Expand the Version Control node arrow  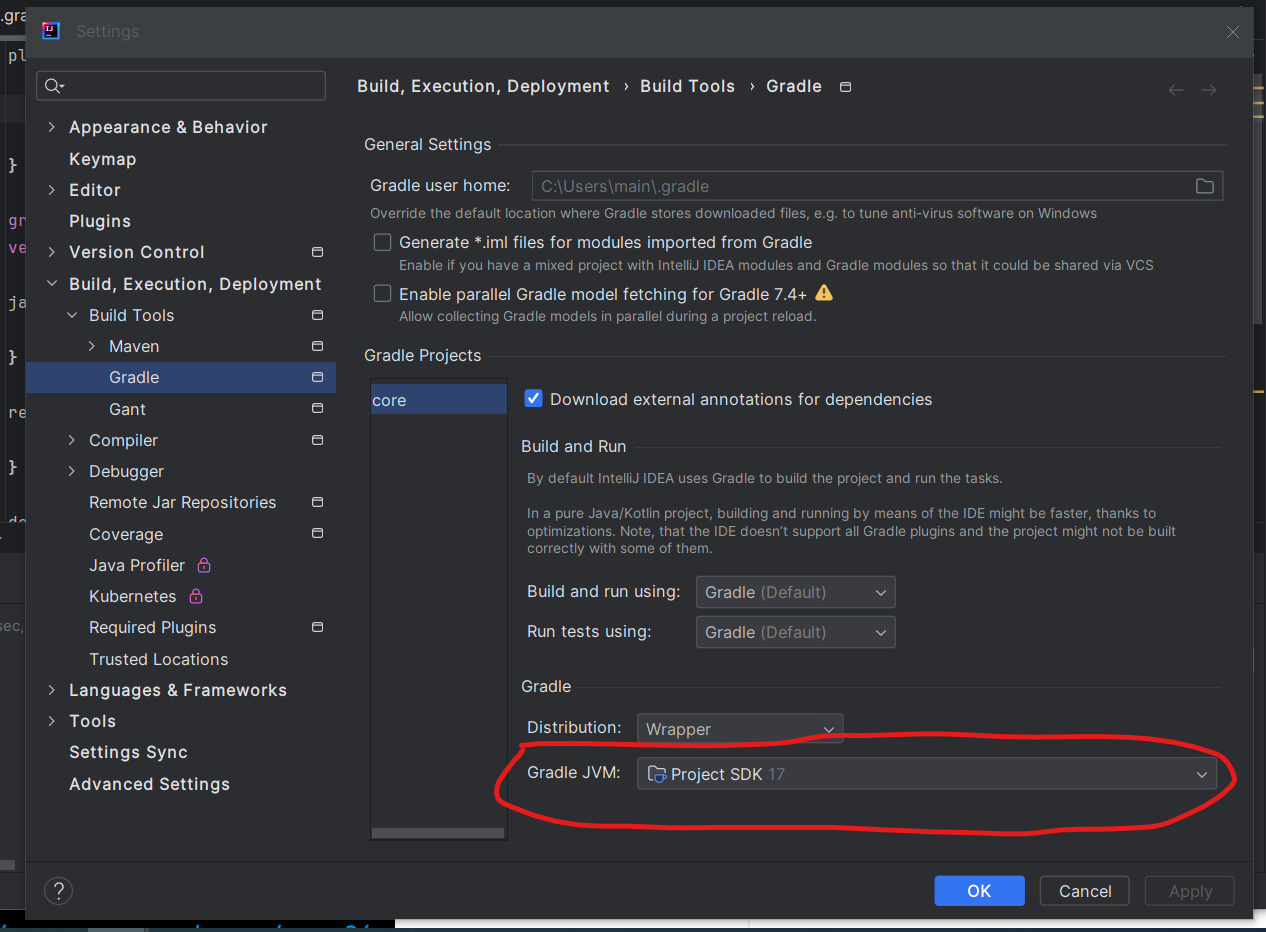(52, 252)
